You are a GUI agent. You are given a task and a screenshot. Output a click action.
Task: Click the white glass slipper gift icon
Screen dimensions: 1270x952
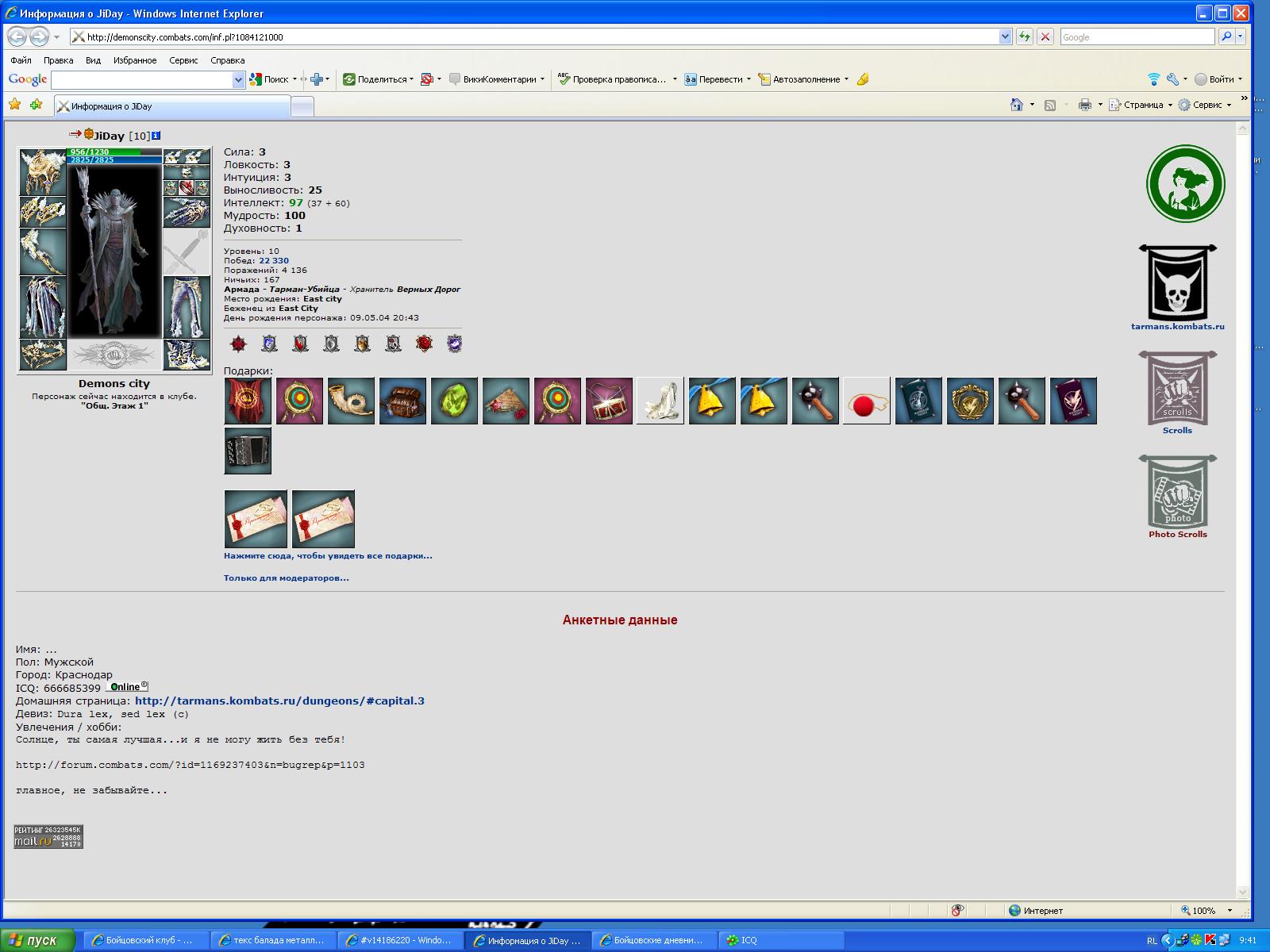pyautogui.click(x=660, y=401)
